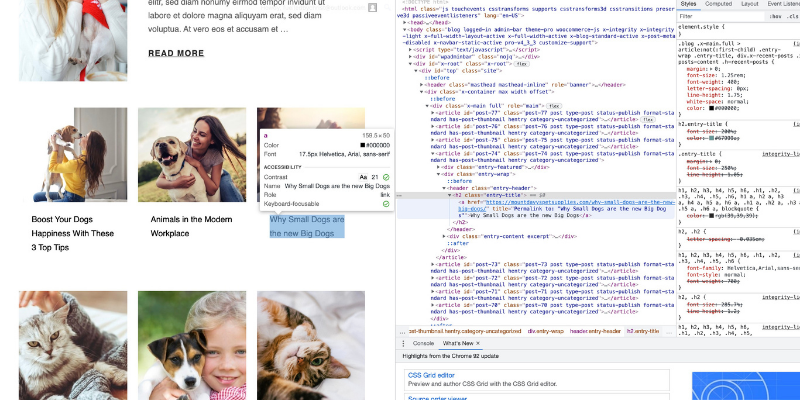800x400 pixels.
Task: Open the Console drawer tab
Action: (x=423, y=343)
